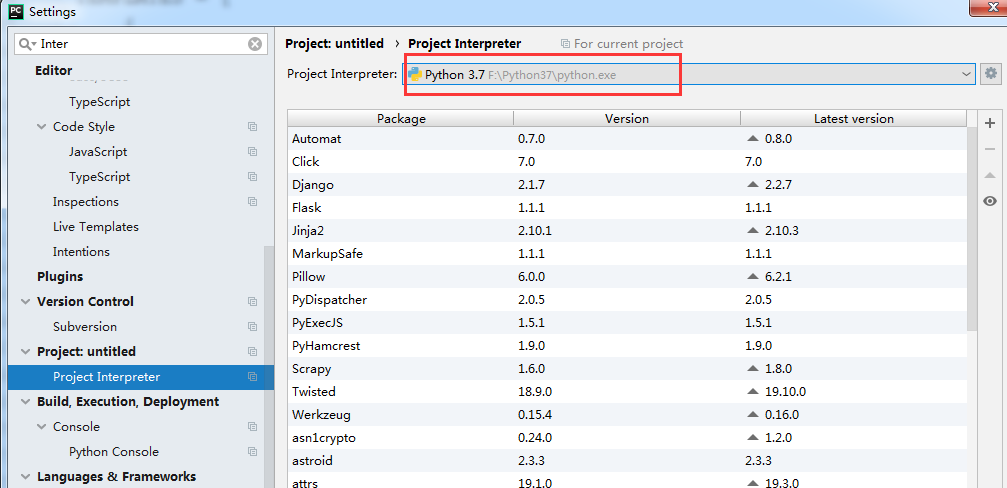Open Subversion settings
The width and height of the screenshot is (1007, 488).
click(85, 326)
